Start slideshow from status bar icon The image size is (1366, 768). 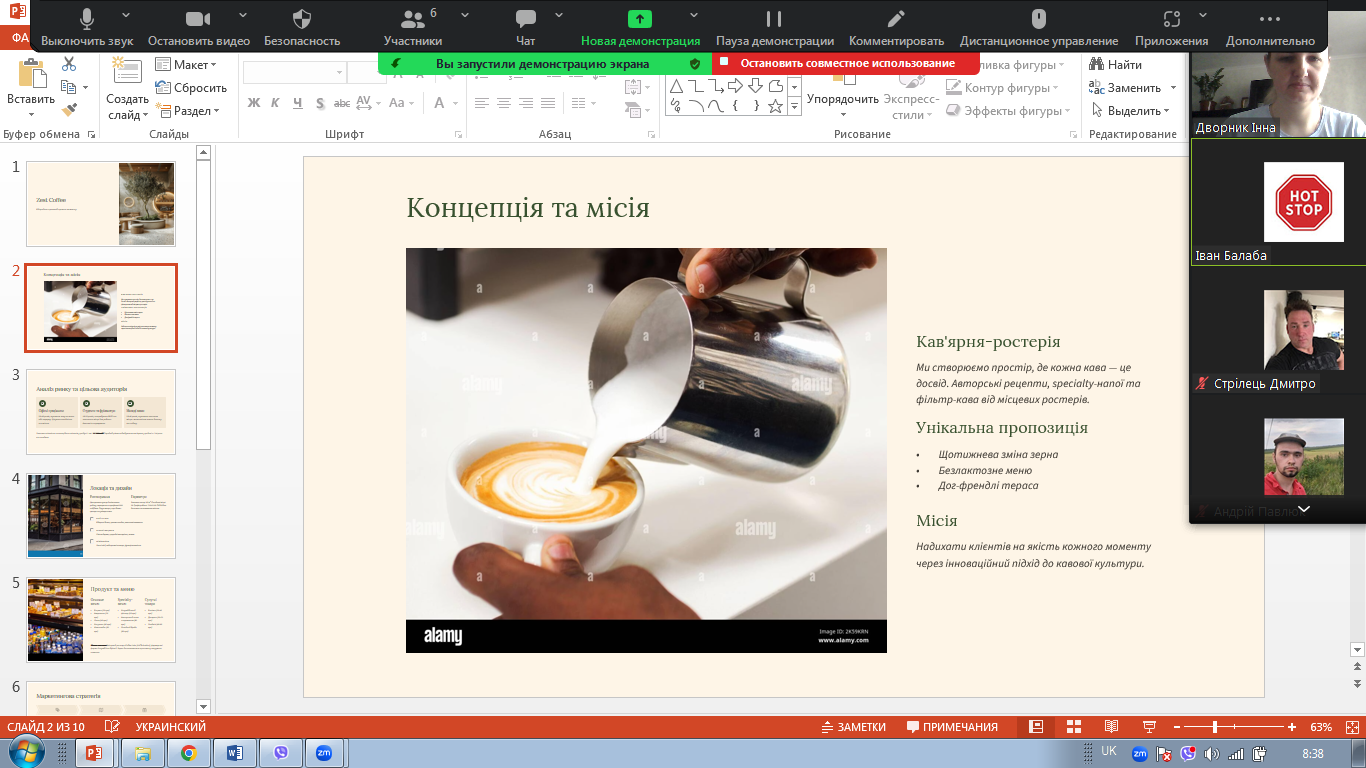pyautogui.click(x=1149, y=727)
